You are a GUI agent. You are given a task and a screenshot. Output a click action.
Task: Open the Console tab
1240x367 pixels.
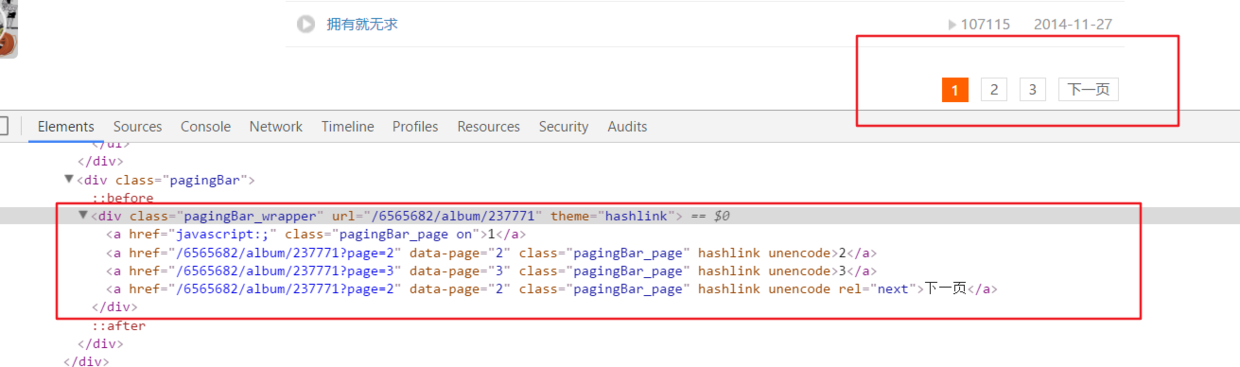coord(205,127)
